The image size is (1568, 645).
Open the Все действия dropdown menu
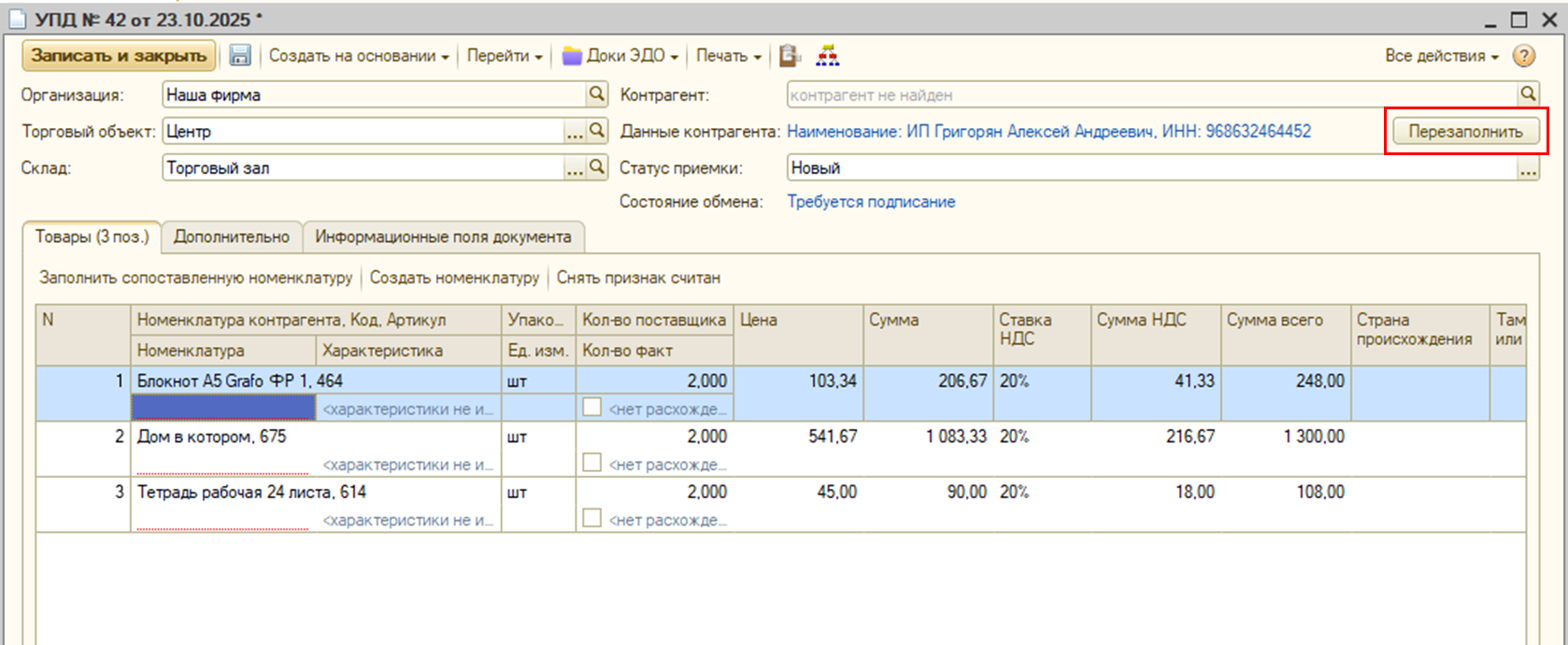click(x=1441, y=56)
